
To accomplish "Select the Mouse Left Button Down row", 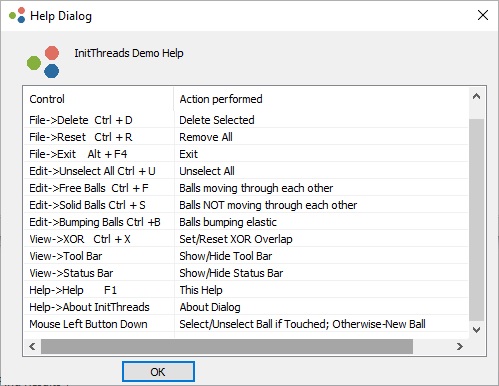I will [246, 324].
